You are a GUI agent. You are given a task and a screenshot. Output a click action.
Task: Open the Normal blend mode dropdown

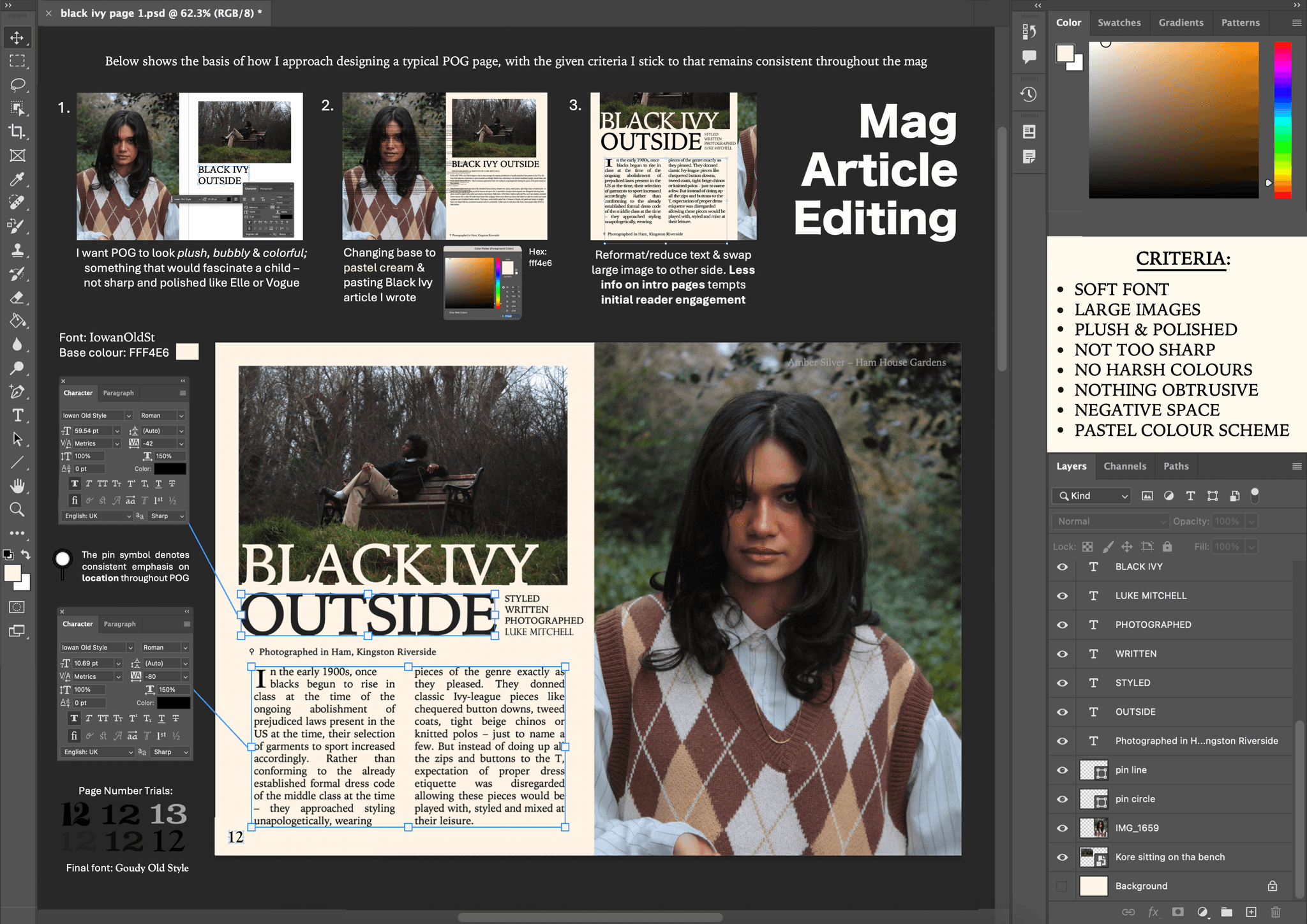click(1109, 521)
